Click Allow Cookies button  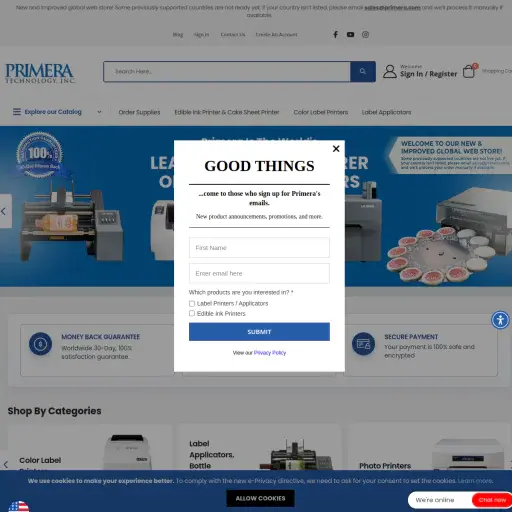pyautogui.click(x=260, y=498)
